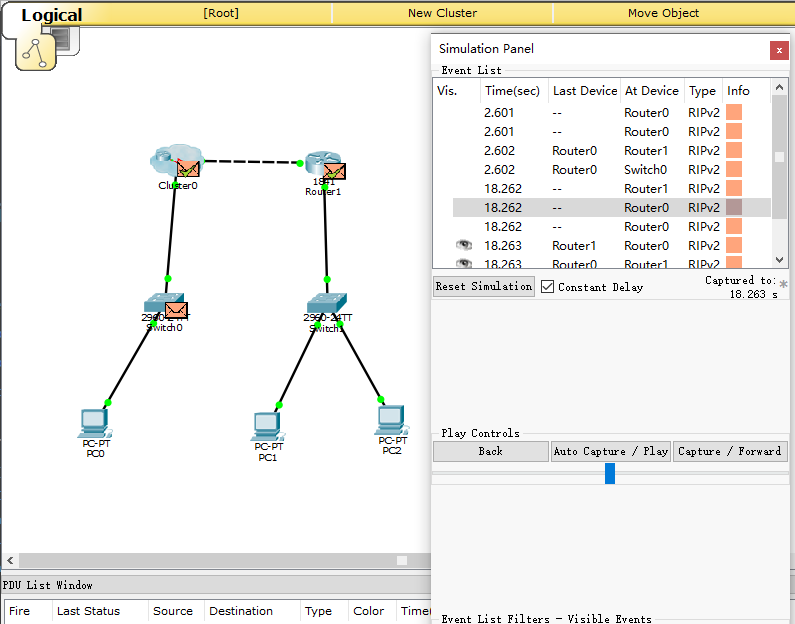
Task: Select the highlighted 18.262 Router0 event row
Action: click(611, 207)
